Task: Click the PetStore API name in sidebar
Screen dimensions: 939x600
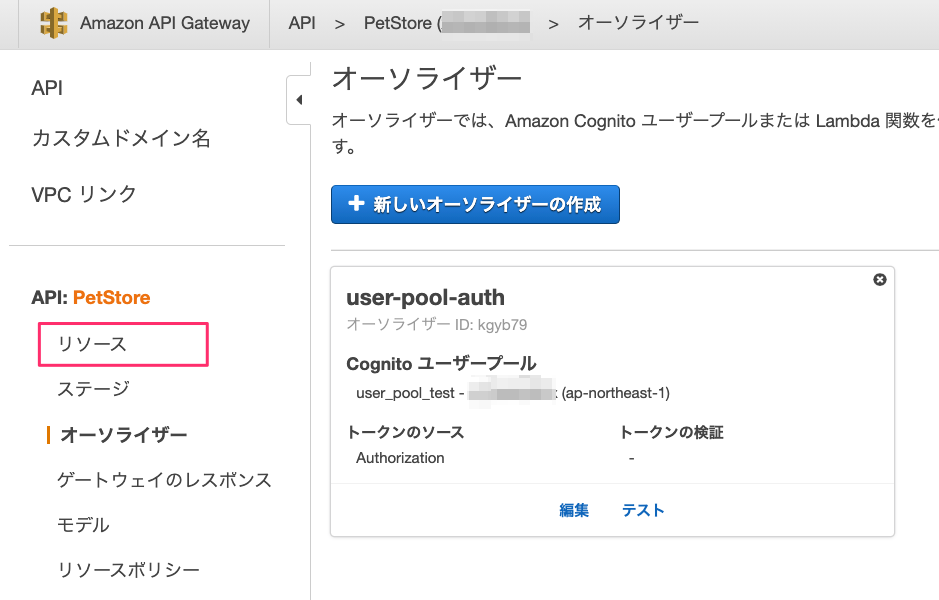Action: (x=111, y=298)
